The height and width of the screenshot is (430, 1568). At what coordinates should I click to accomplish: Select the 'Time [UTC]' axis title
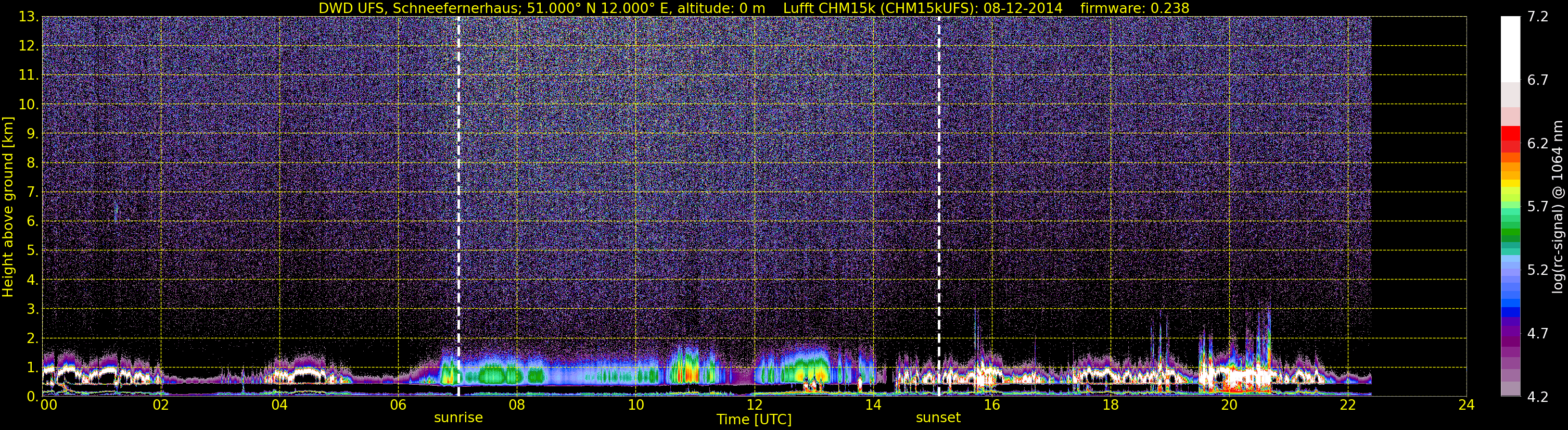754,420
